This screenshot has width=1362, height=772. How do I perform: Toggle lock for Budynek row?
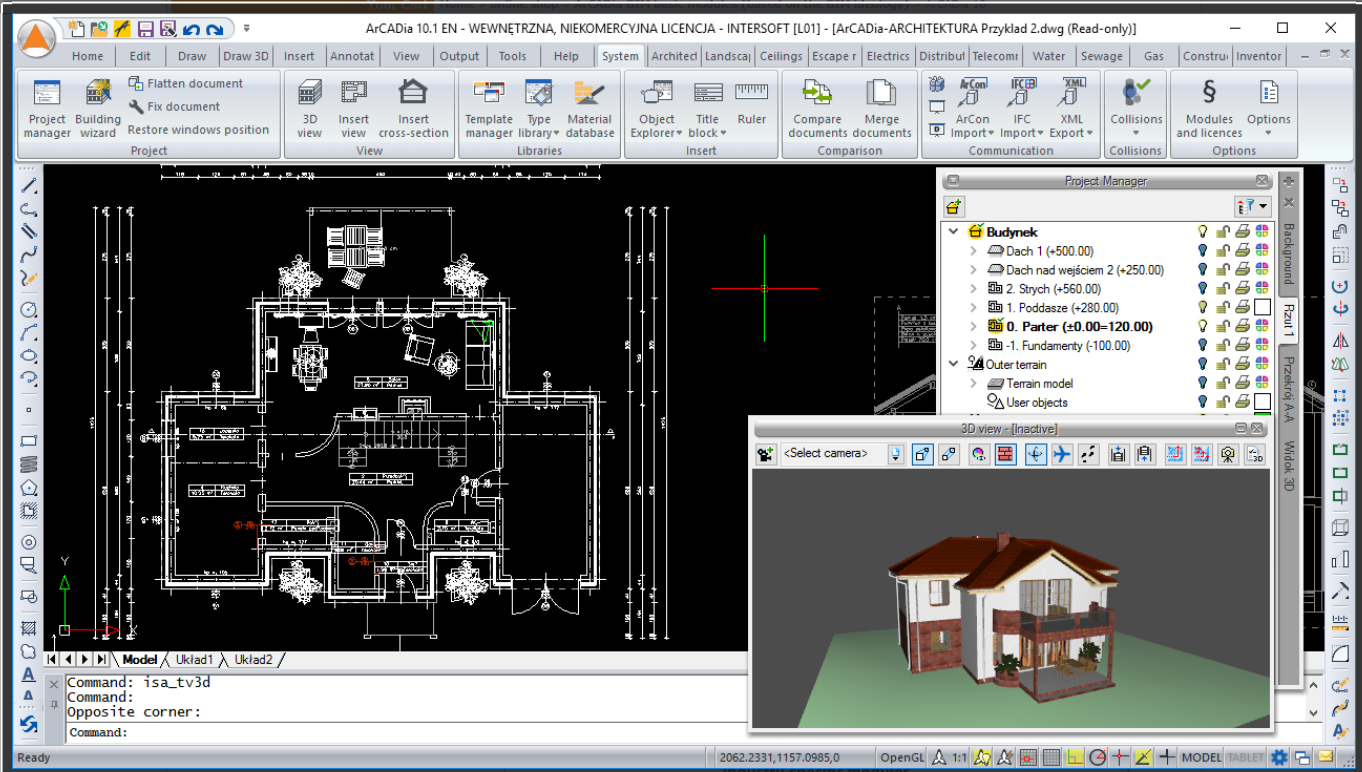click(1222, 232)
